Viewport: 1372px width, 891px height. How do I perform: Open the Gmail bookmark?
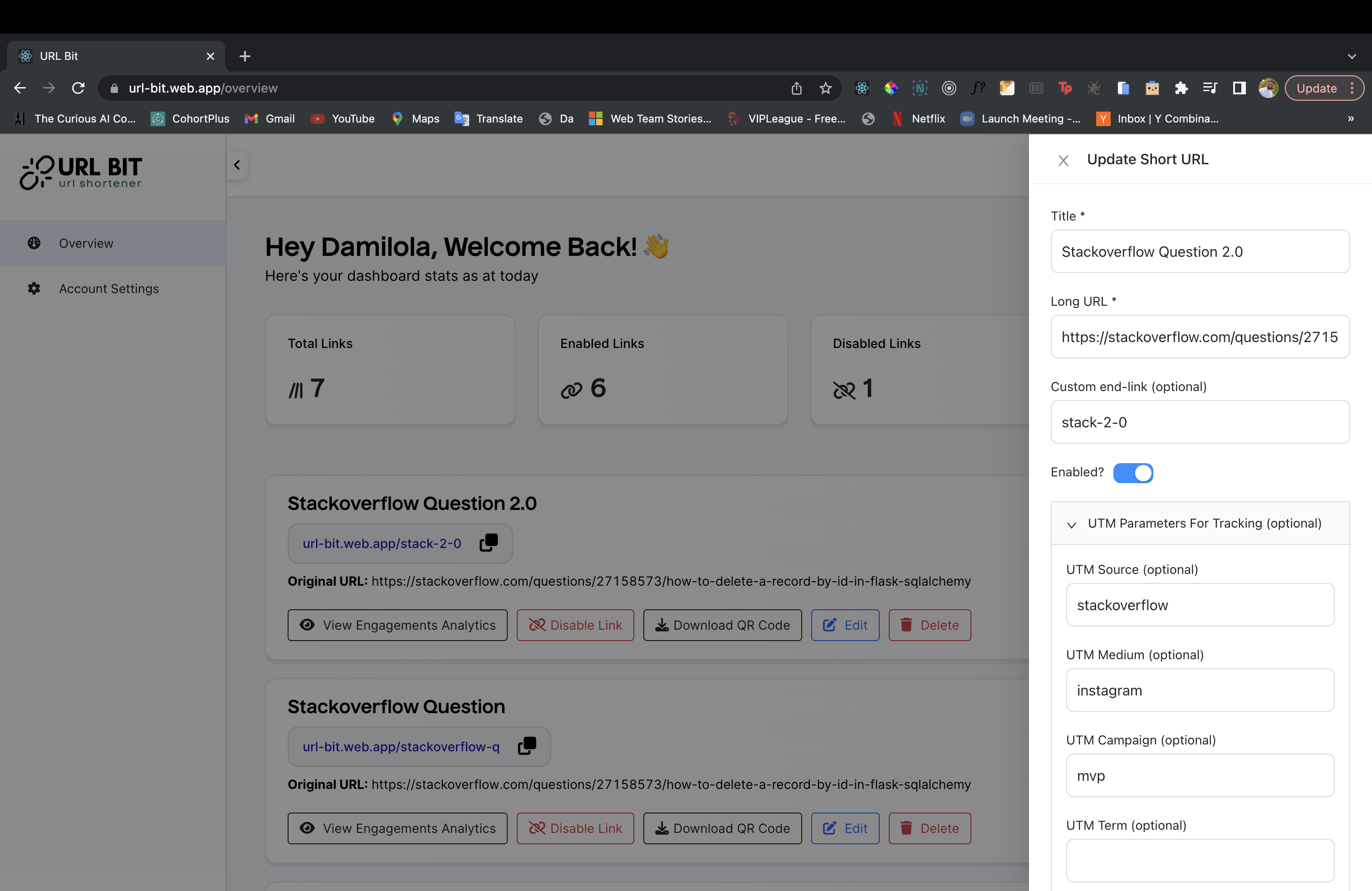[x=270, y=119]
